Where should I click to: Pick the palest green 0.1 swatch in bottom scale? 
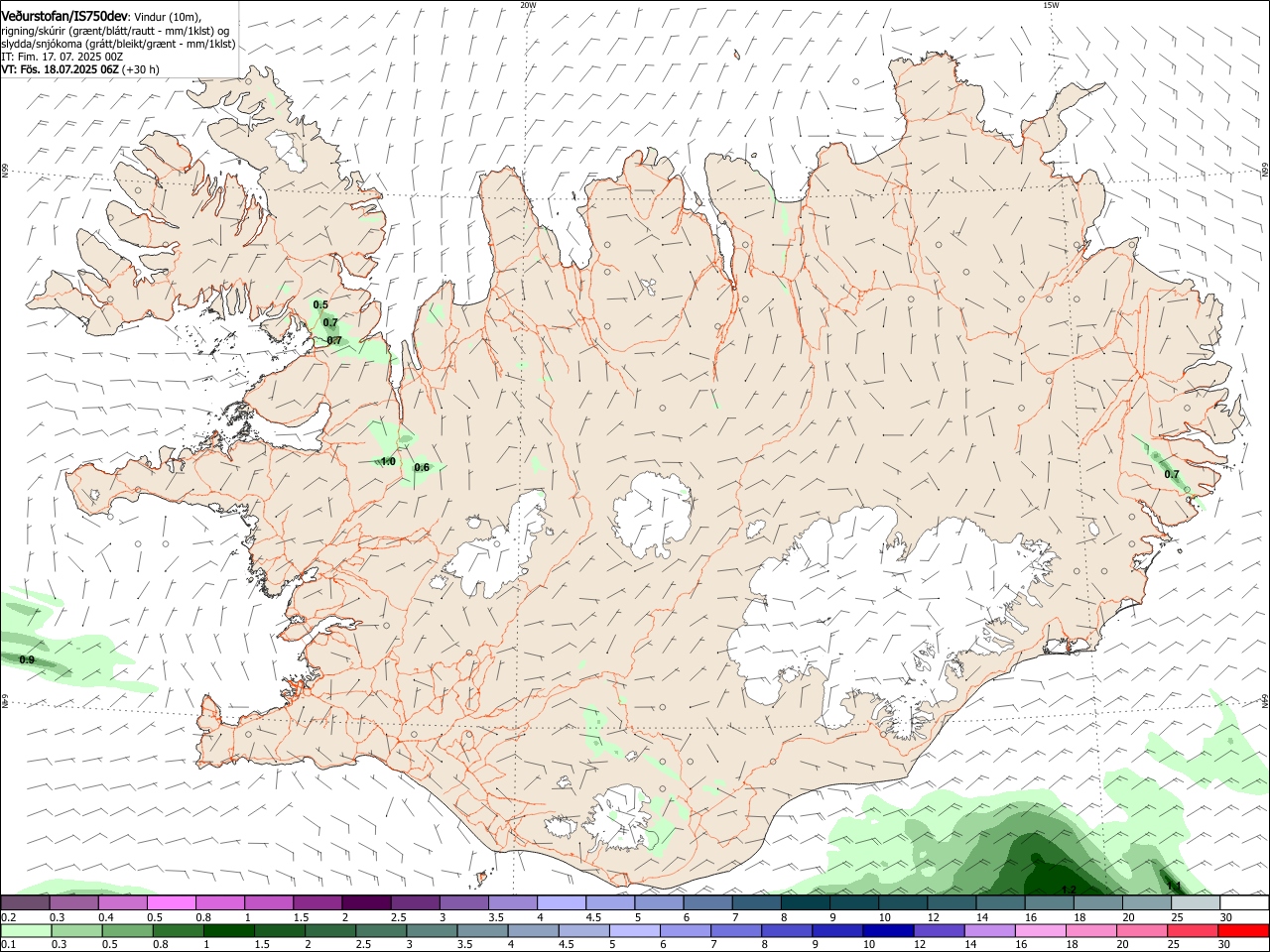coord(26,931)
